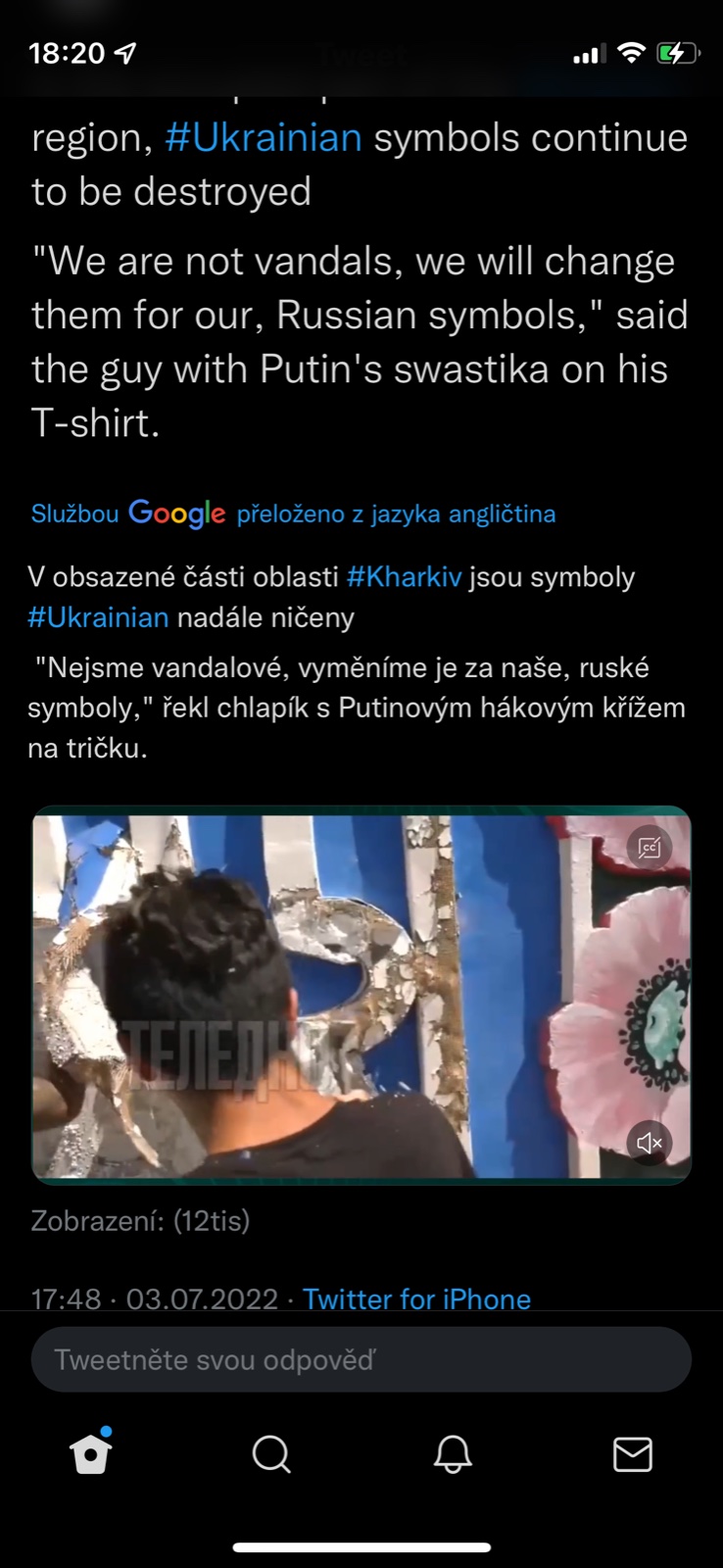The height and width of the screenshot is (1568, 723).
Task: Tap the tweet timestamp 17:48 03.07.2022
Action: [x=155, y=1298]
